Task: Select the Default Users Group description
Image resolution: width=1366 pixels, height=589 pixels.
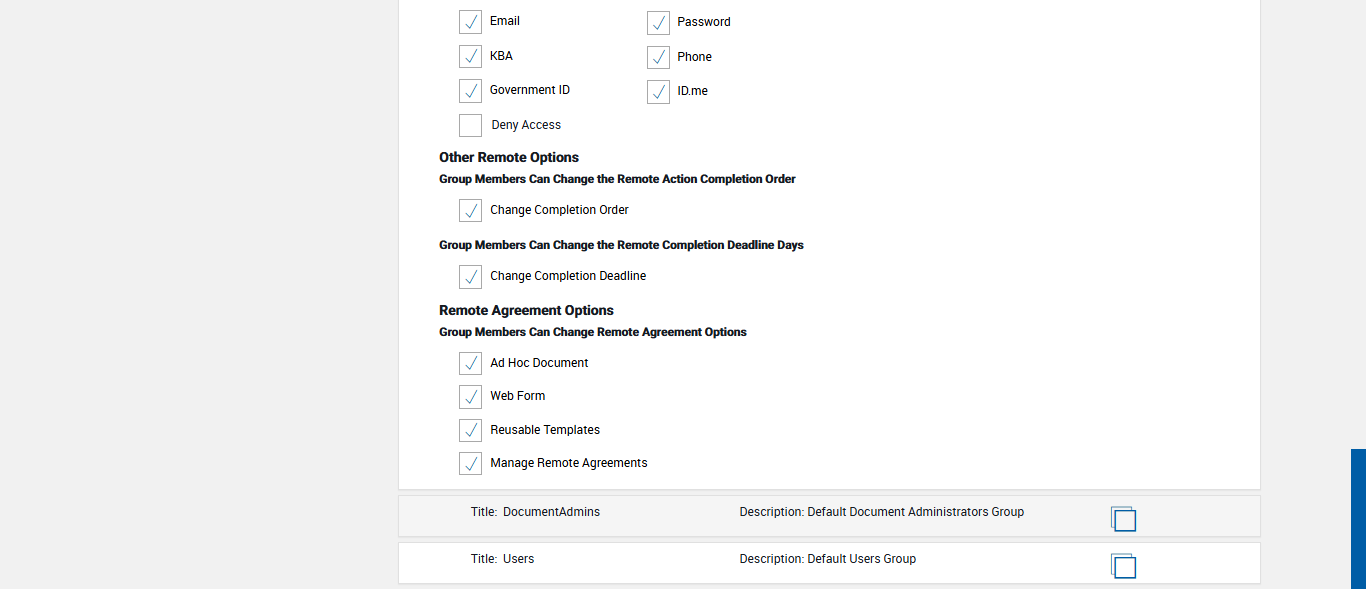Action: pos(861,559)
